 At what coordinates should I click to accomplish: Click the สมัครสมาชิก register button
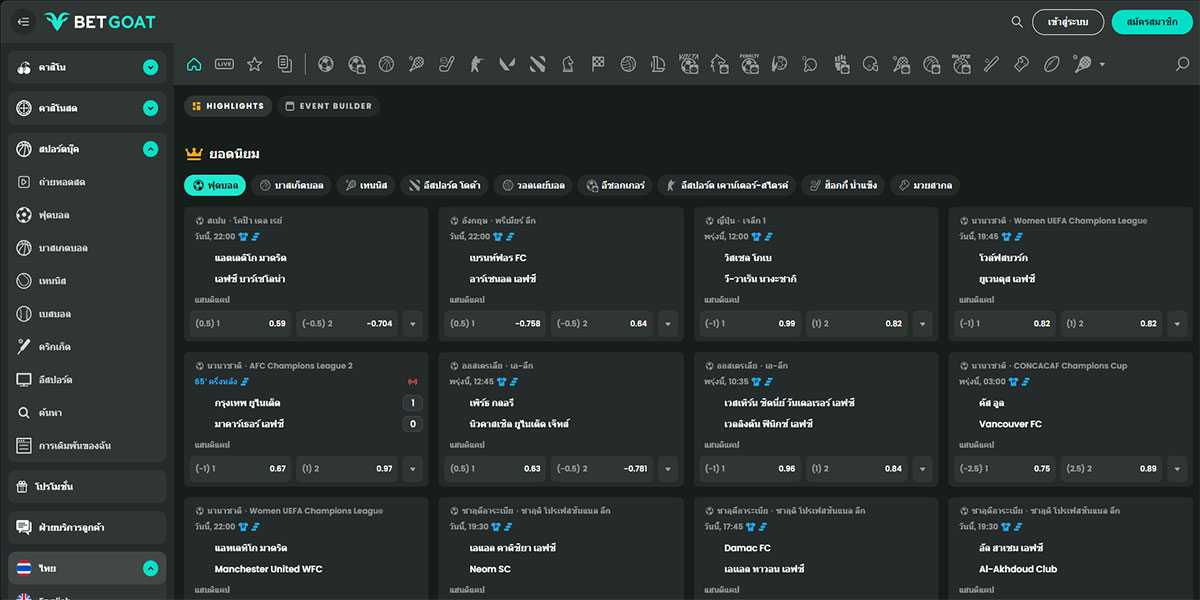(x=1151, y=21)
